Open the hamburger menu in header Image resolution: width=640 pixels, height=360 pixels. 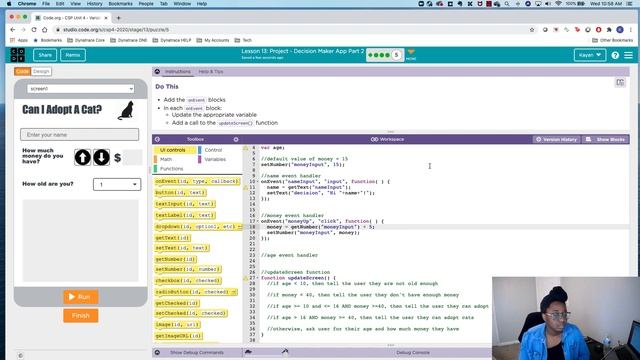[x=628, y=55]
